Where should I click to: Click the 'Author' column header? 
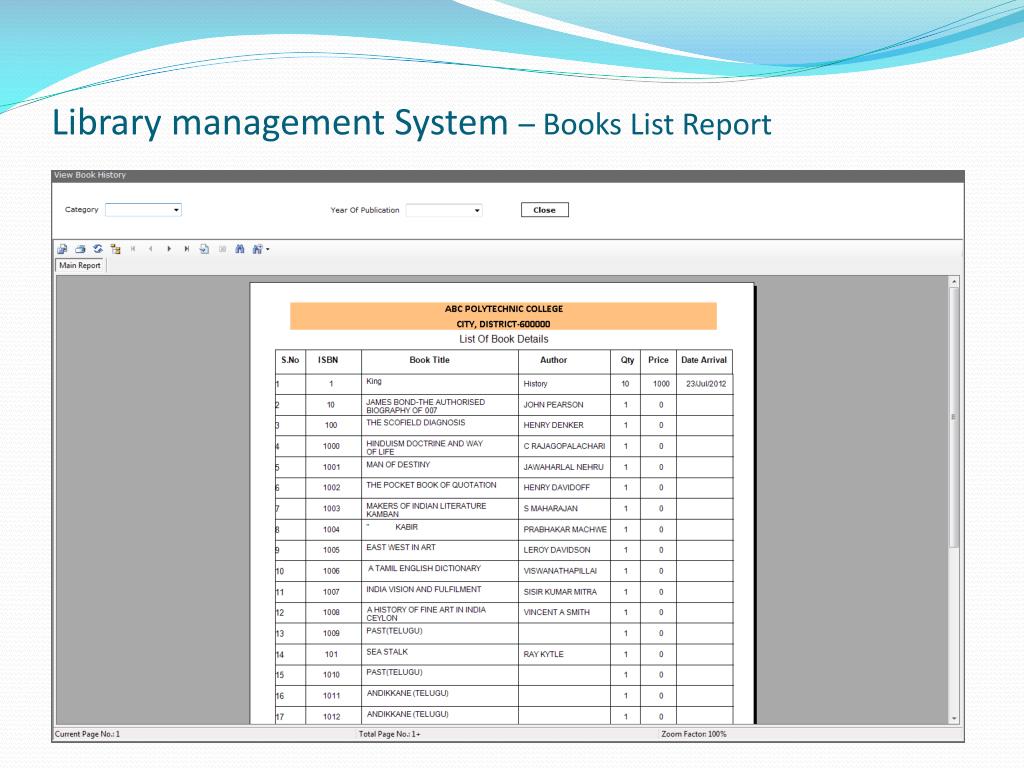pyautogui.click(x=553, y=360)
